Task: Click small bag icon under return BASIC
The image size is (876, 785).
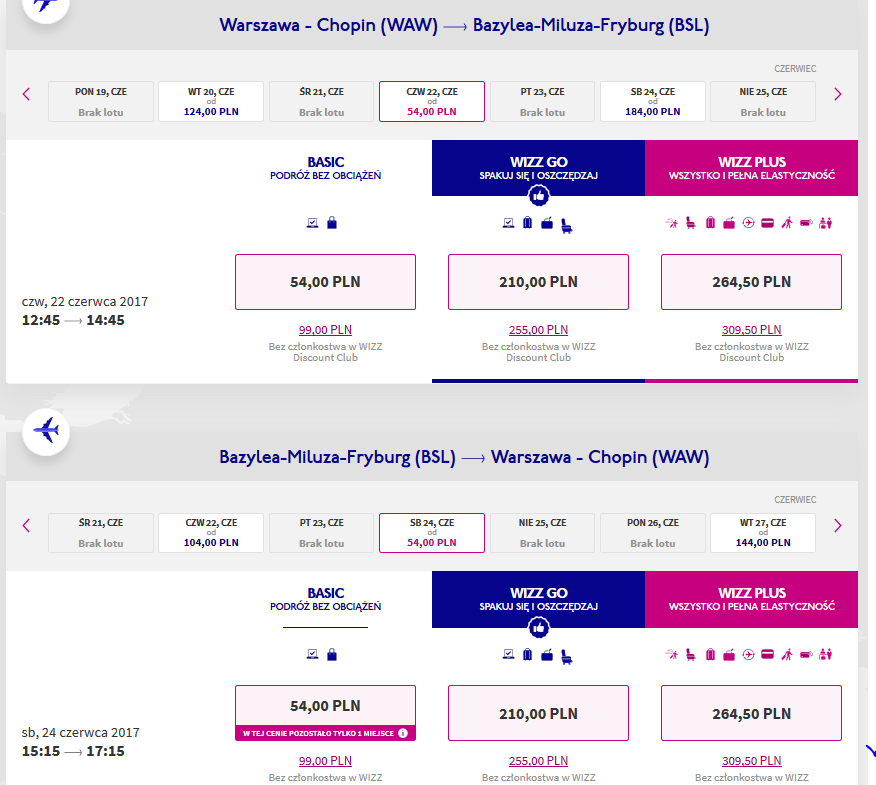Action: click(332, 654)
